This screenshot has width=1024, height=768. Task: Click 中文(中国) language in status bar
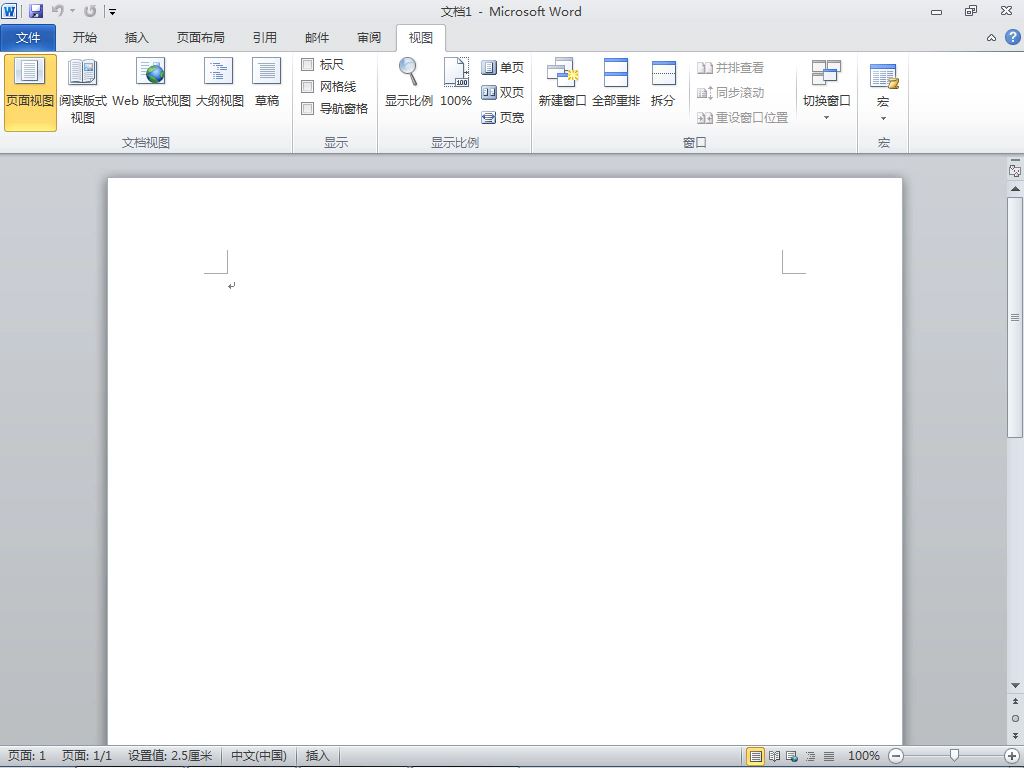pos(259,756)
